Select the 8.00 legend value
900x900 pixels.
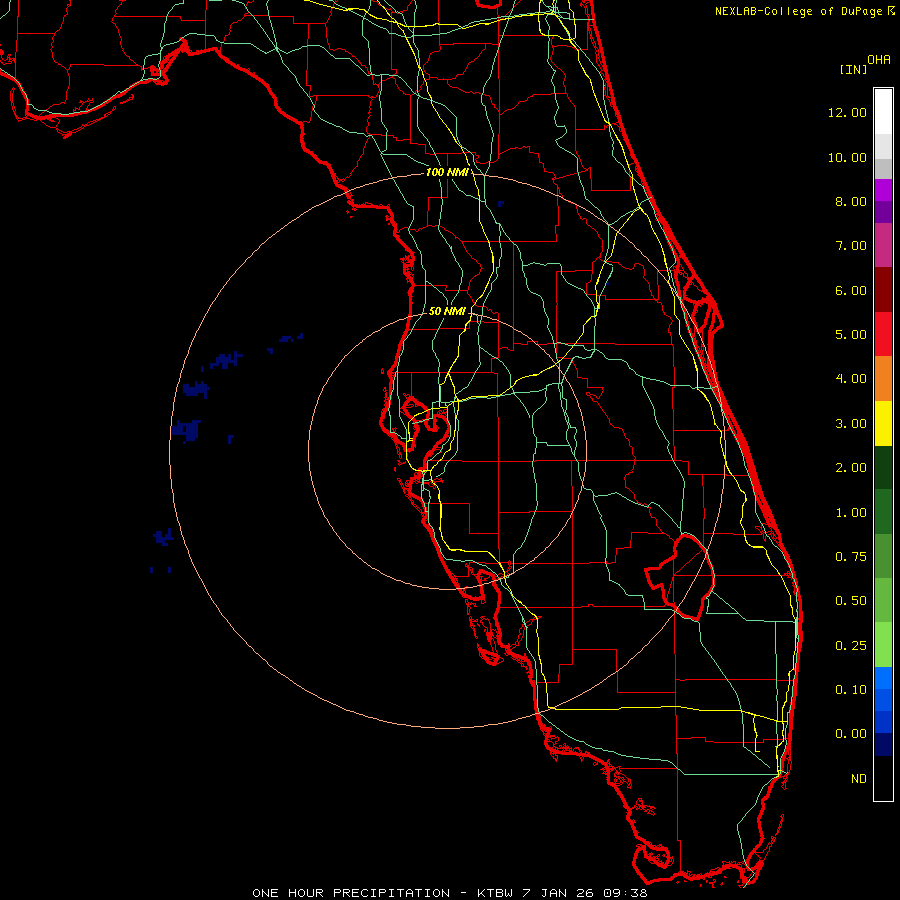pyautogui.click(x=851, y=201)
